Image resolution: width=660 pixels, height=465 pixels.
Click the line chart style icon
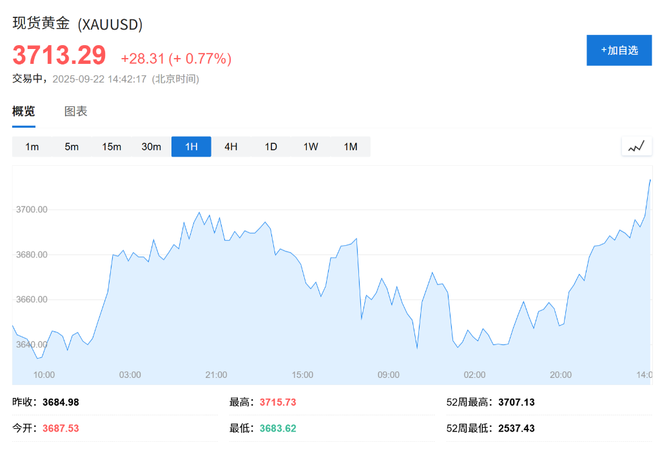(636, 147)
